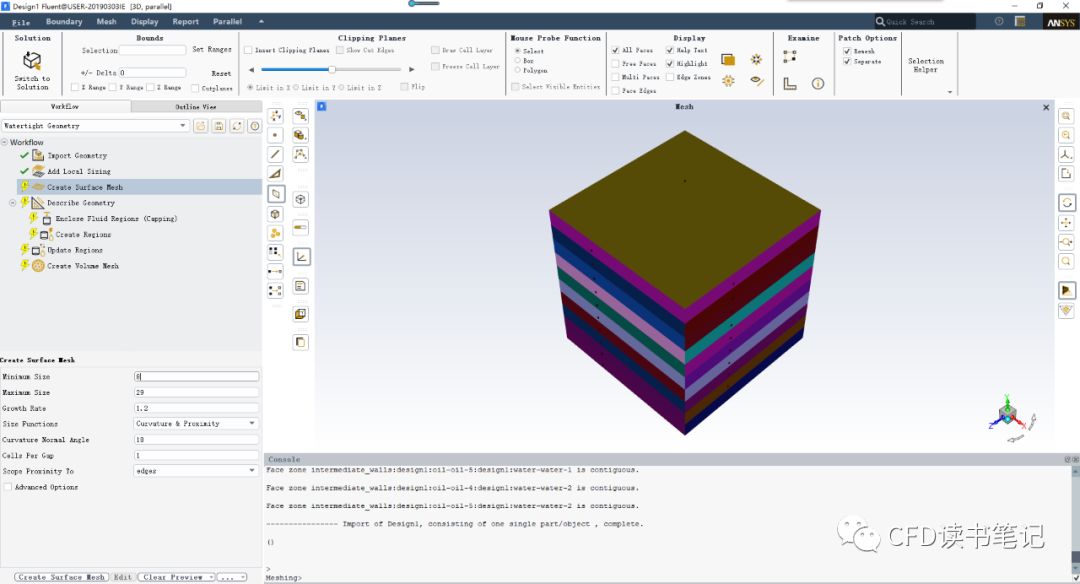Image resolution: width=1080 pixels, height=584 pixels.
Task: Check the Edge Zones checkbox
Action: 669,77
